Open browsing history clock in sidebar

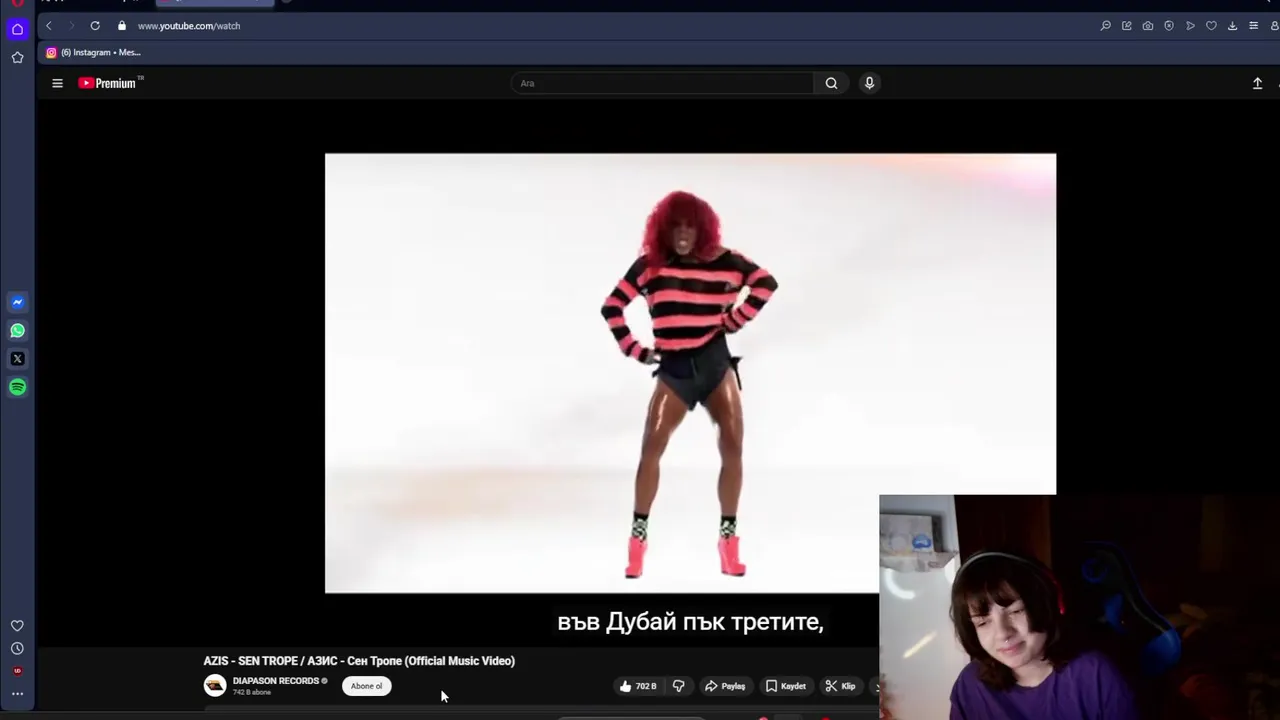click(x=17, y=648)
